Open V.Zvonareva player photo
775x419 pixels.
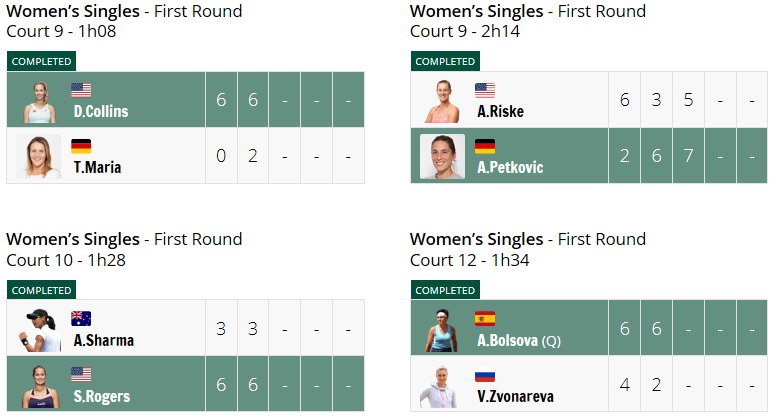(x=439, y=387)
